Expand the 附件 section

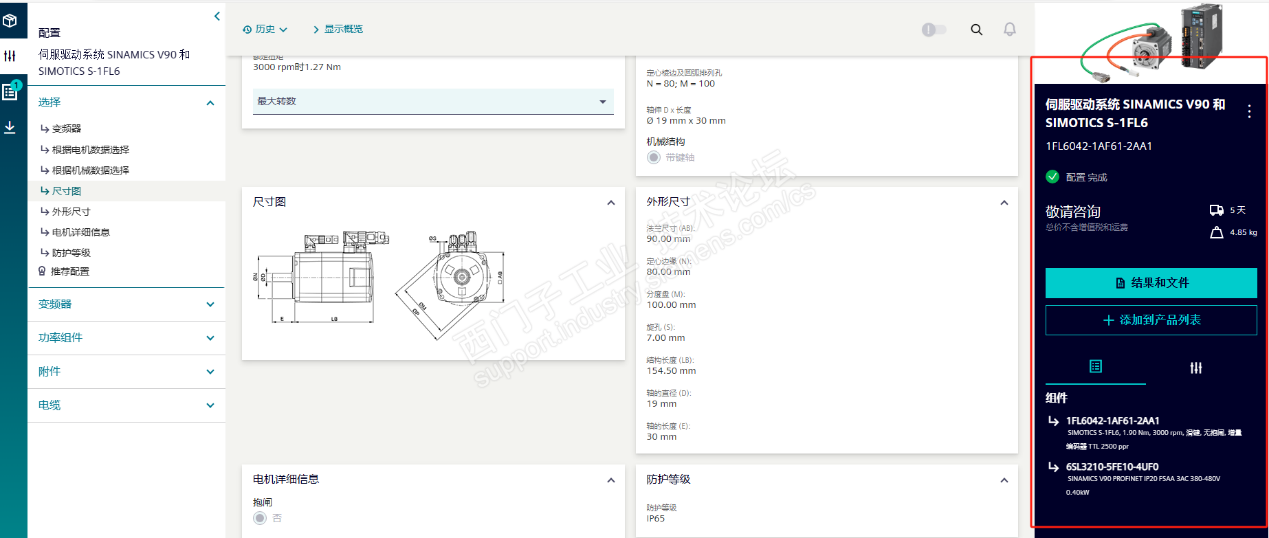click(x=127, y=371)
